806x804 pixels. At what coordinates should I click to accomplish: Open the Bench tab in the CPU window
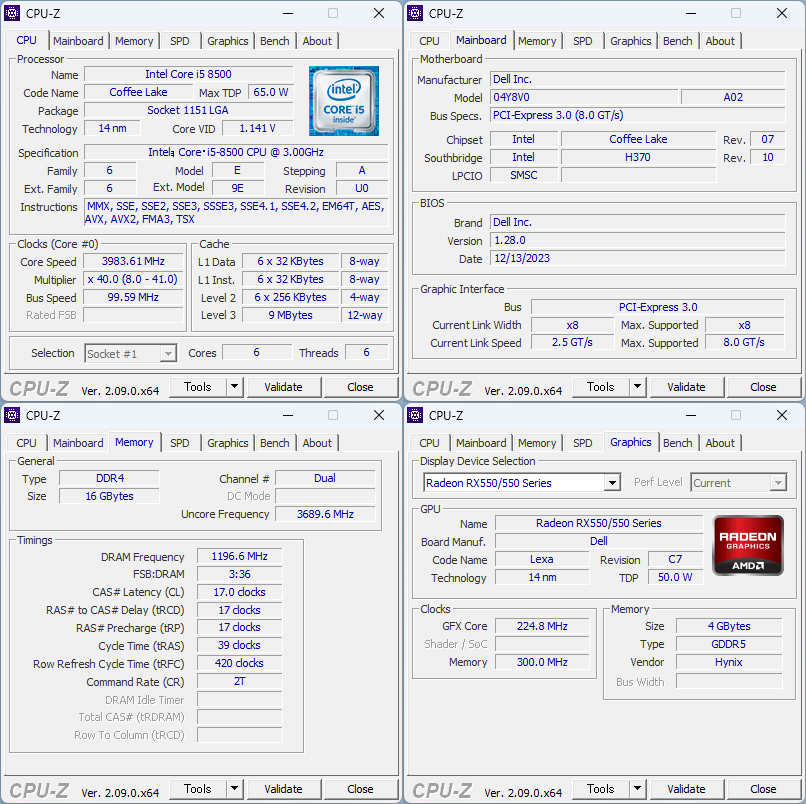275,41
